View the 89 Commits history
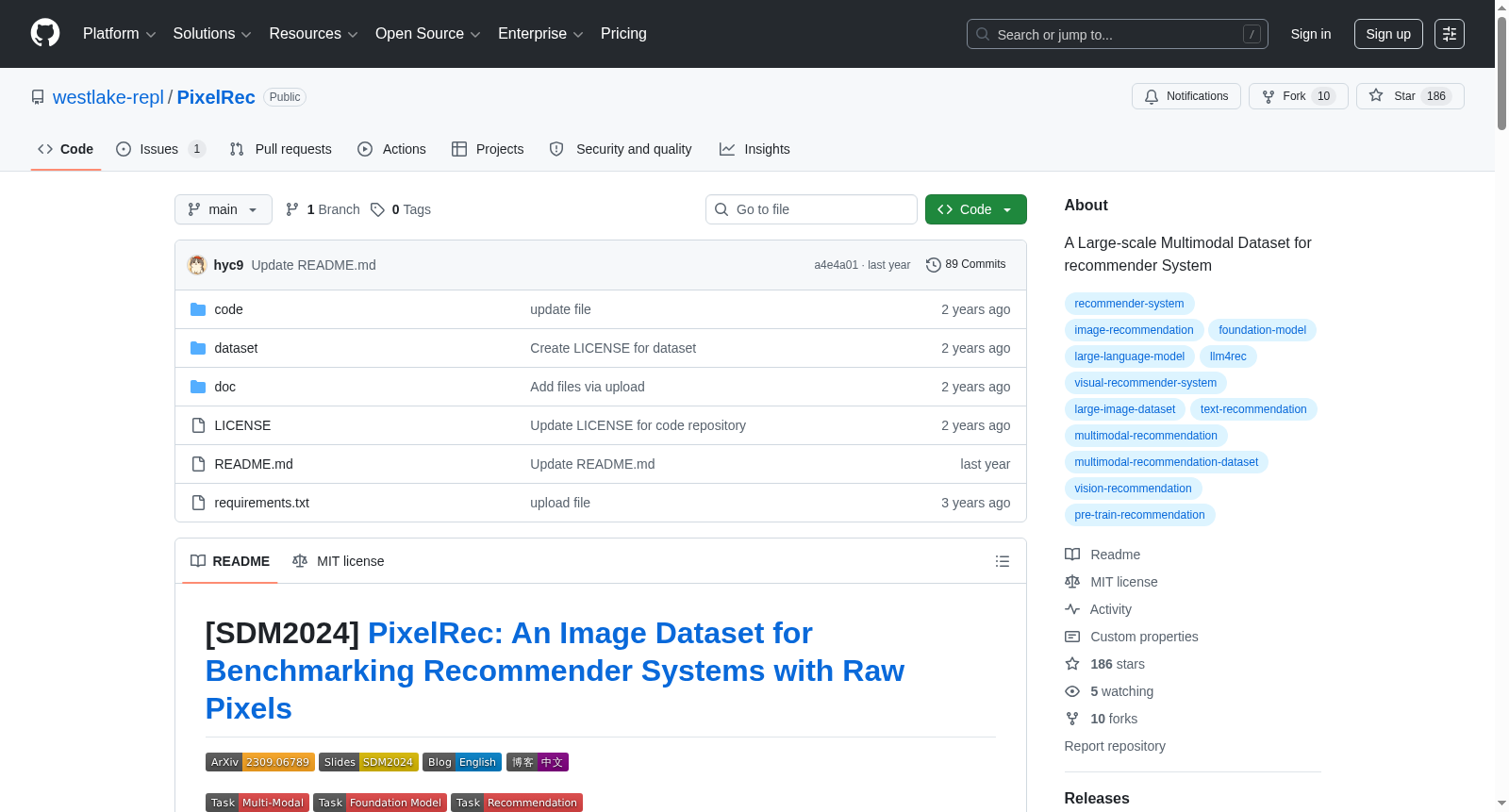Image resolution: width=1509 pixels, height=812 pixels. click(966, 265)
